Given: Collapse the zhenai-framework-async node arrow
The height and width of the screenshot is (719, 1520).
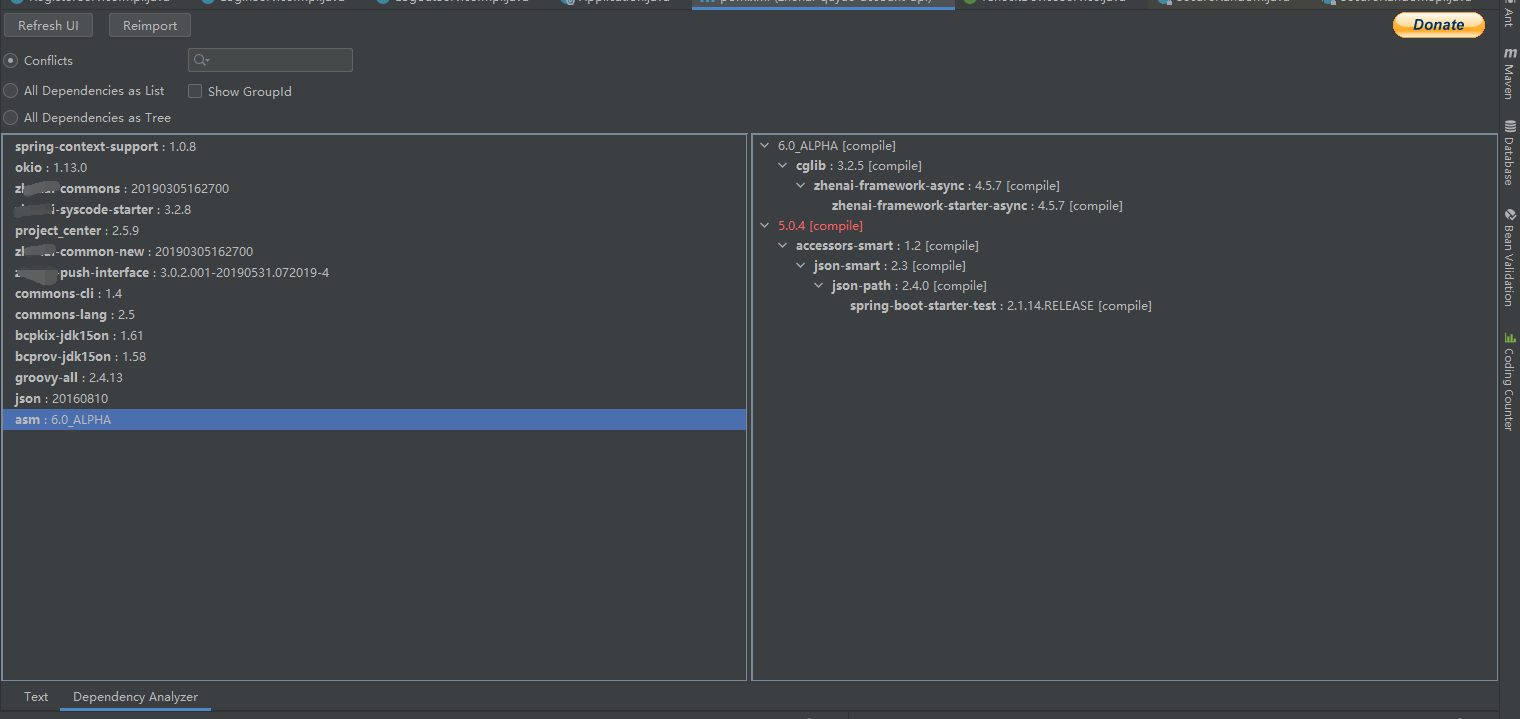Looking at the screenshot, I should [x=802, y=186].
